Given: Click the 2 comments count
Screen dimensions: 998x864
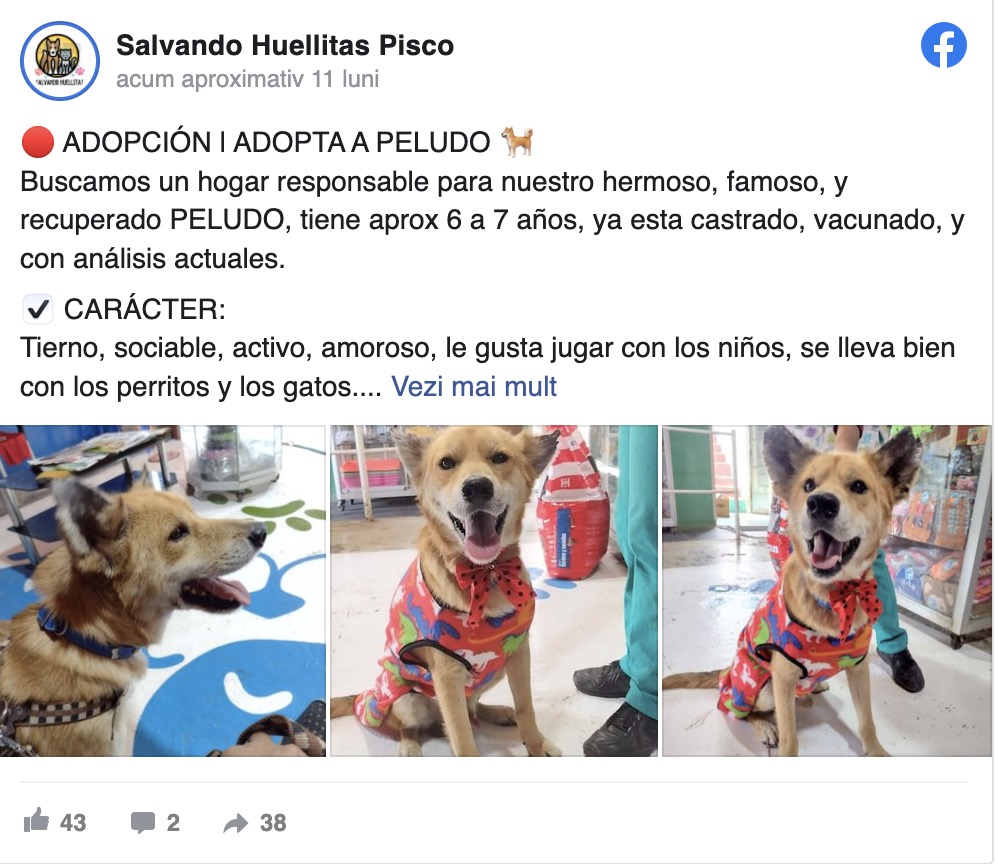Looking at the screenshot, I should pyautogui.click(x=173, y=823).
